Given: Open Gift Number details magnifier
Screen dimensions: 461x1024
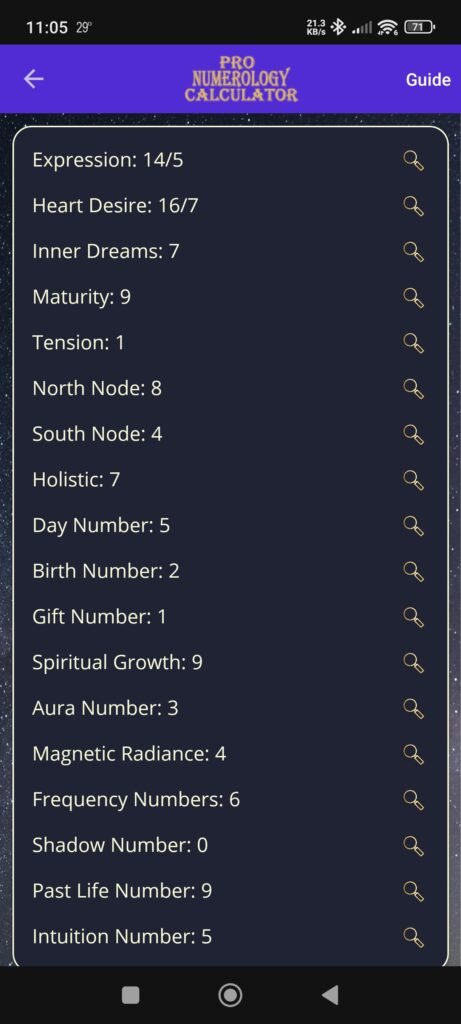Looking at the screenshot, I should (414, 618).
